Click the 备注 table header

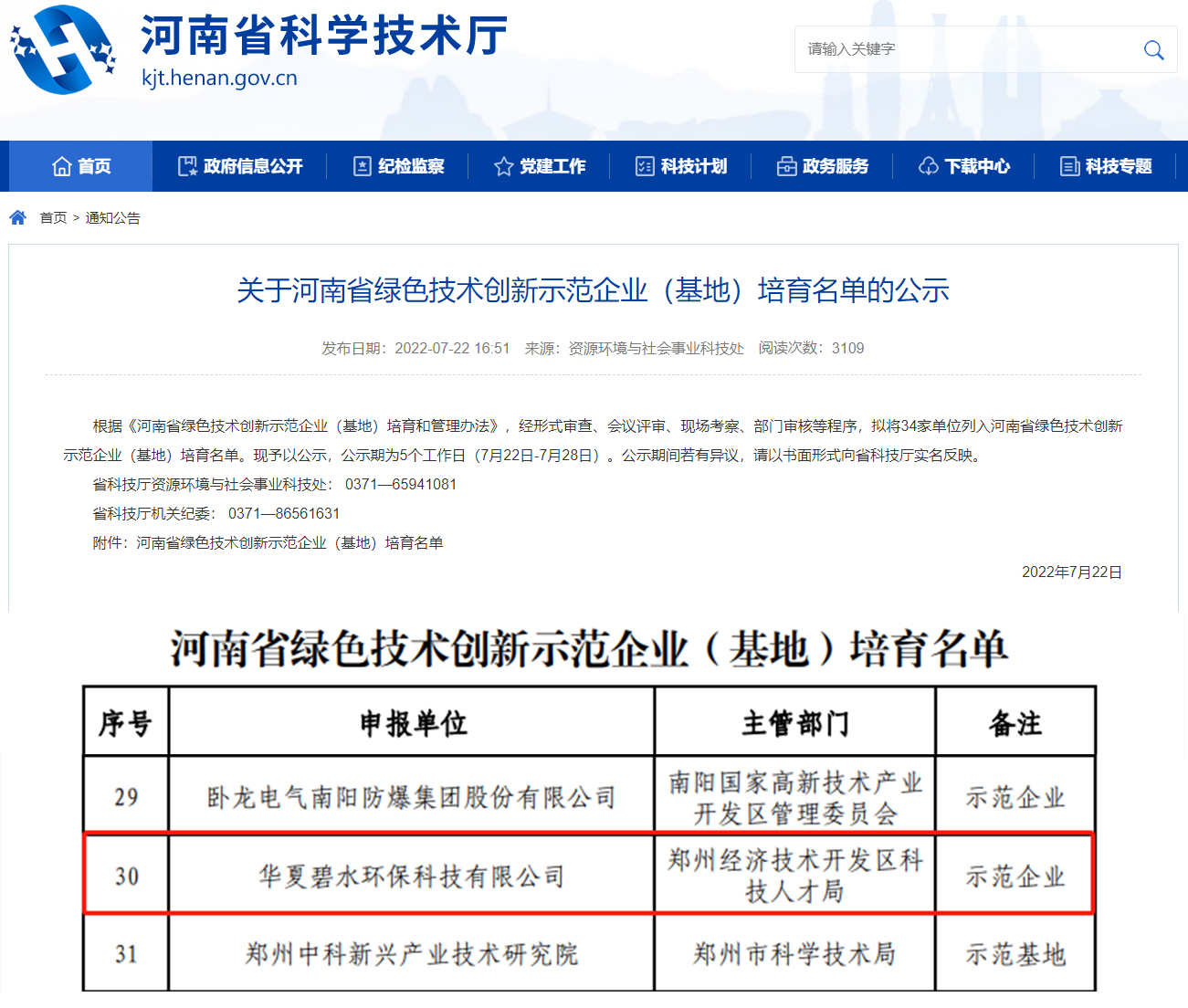[1015, 723]
